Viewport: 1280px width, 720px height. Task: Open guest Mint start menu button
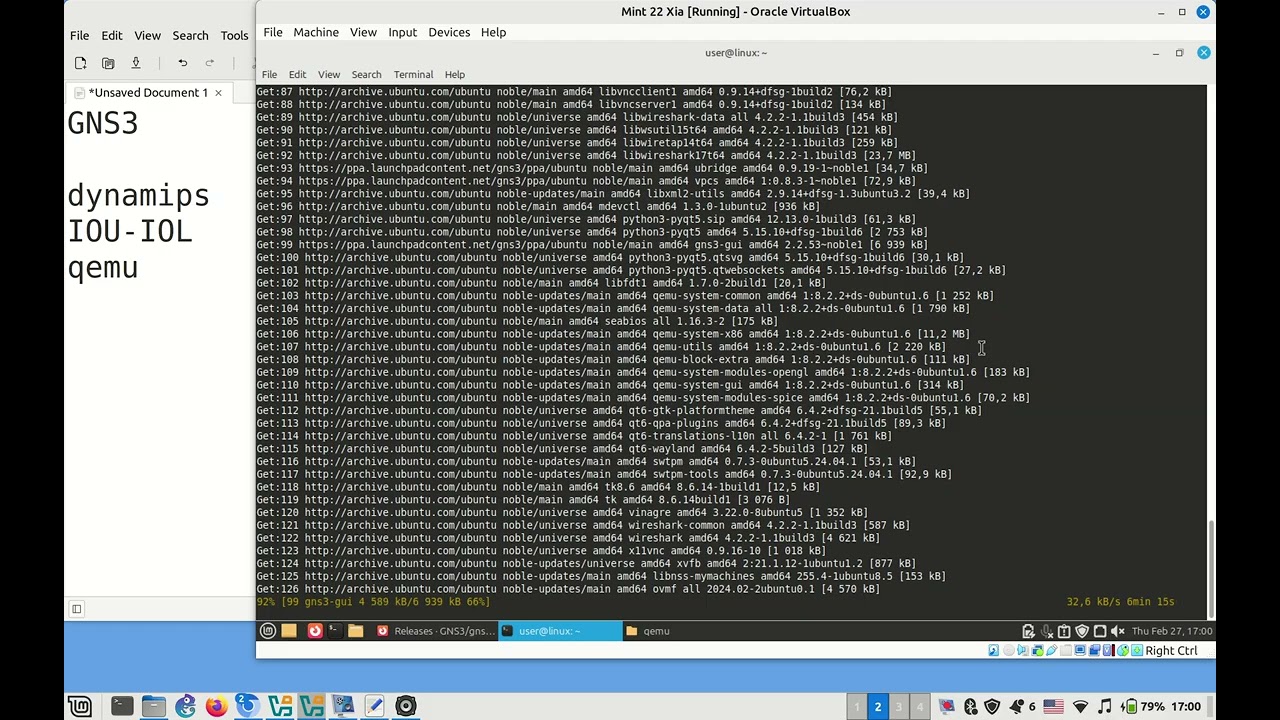(x=267, y=631)
